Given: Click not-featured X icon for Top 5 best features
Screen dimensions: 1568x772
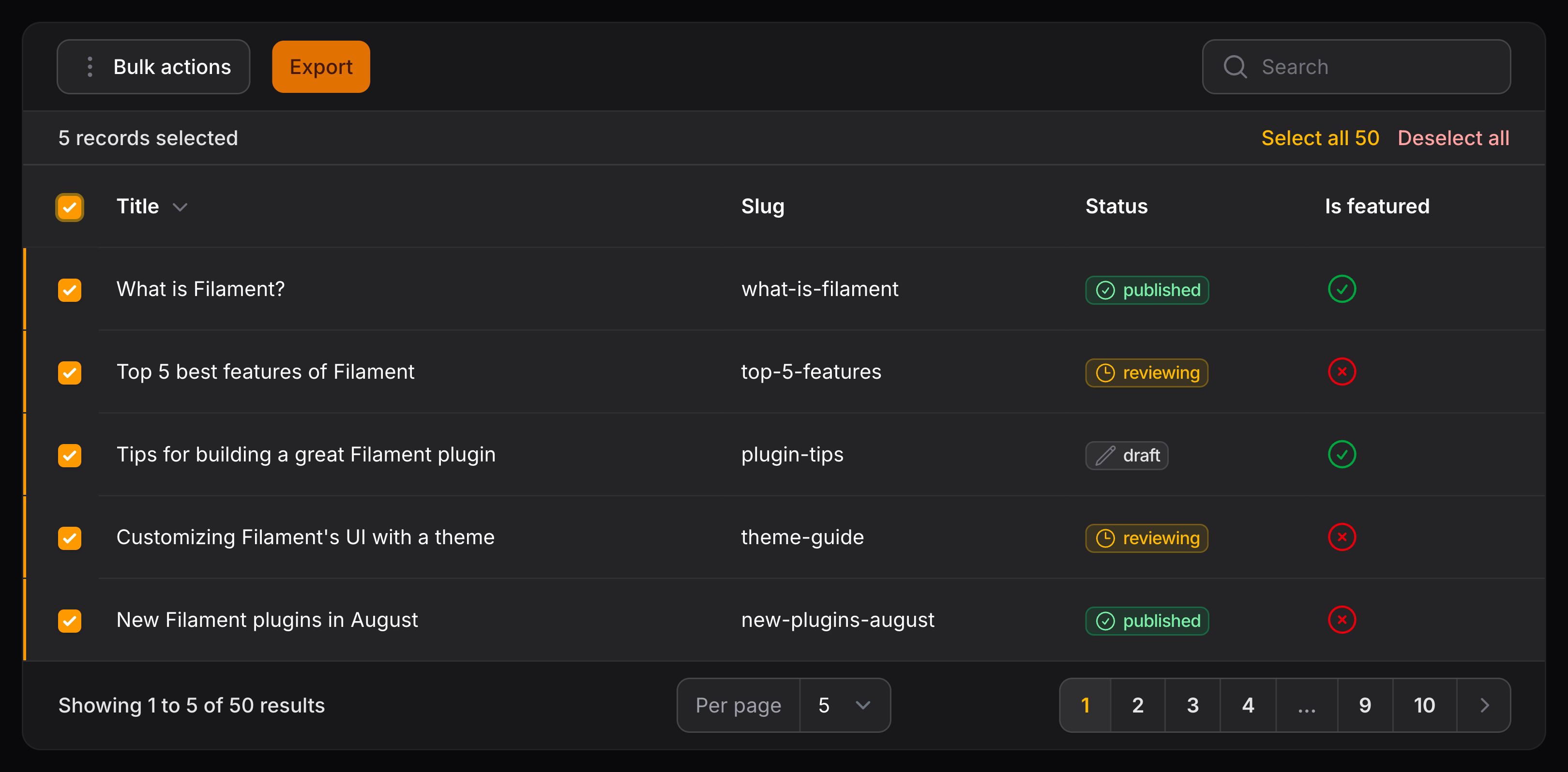Looking at the screenshot, I should pos(1342,371).
